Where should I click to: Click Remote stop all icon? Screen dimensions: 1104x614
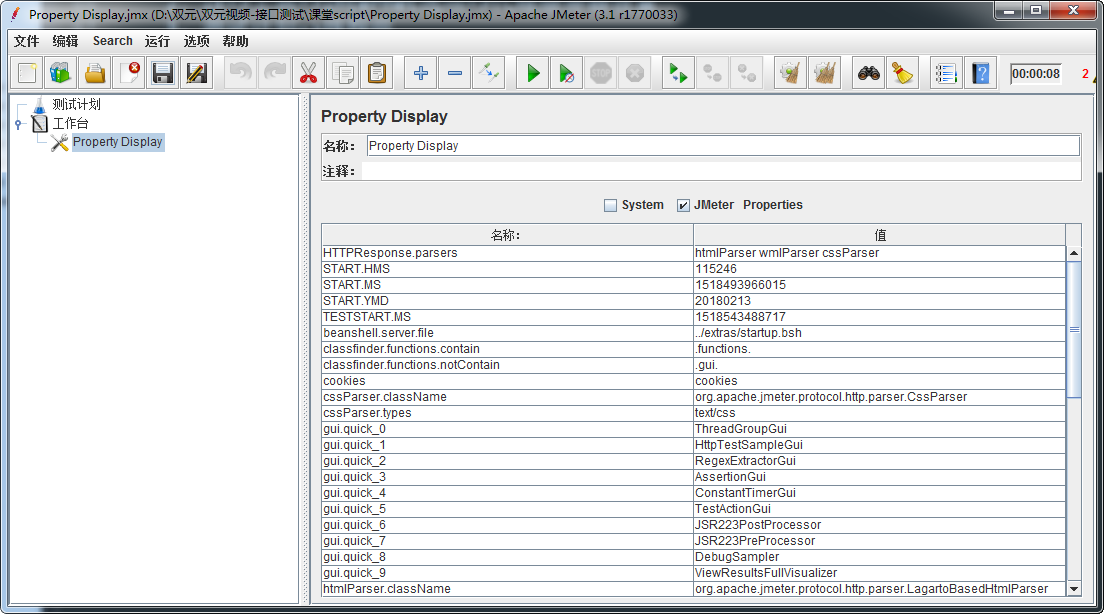pyautogui.click(x=713, y=73)
